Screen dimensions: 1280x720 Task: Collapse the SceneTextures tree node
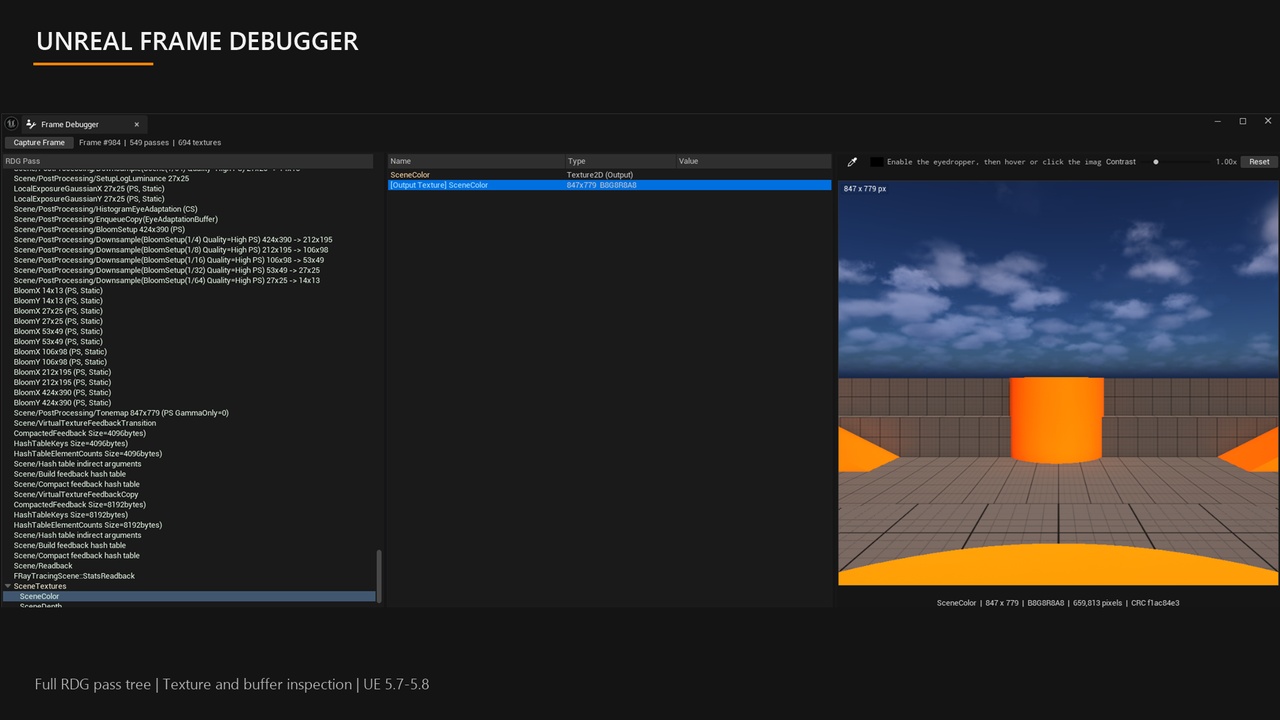click(x=8, y=586)
